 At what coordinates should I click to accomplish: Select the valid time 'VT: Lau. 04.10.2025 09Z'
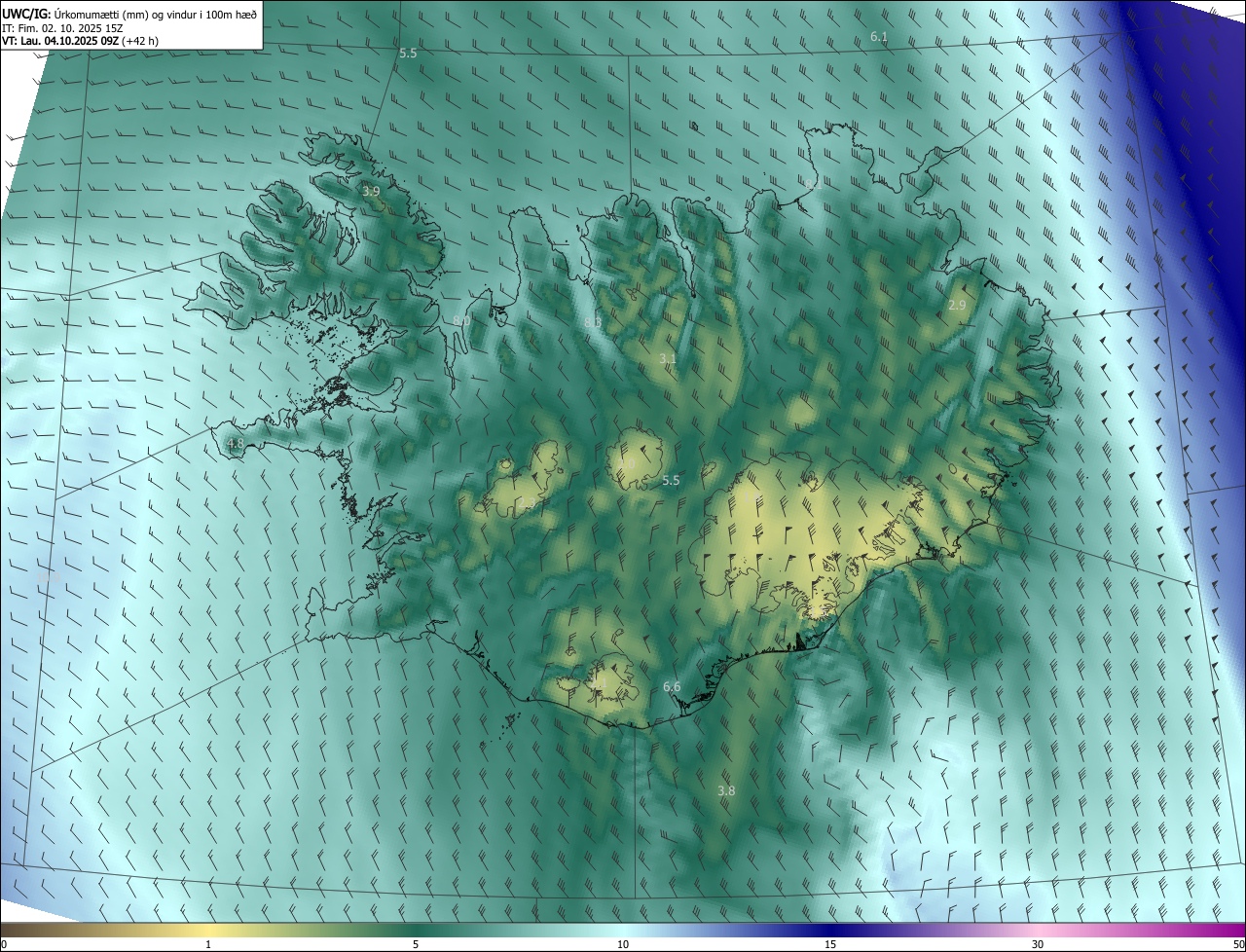(60, 41)
